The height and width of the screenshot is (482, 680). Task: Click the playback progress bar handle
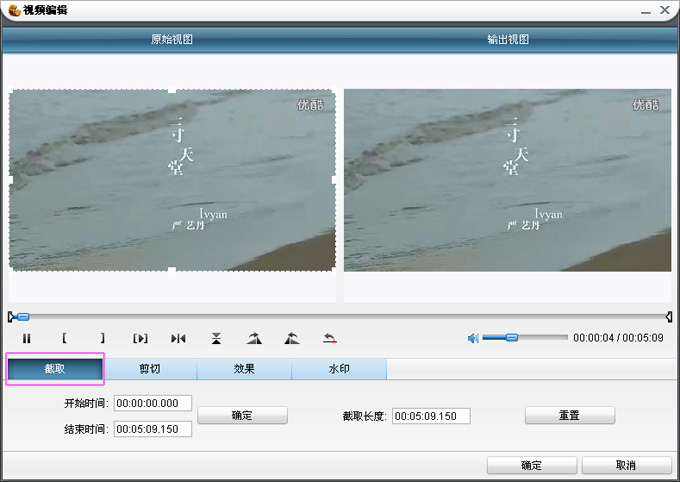[x=23, y=317]
